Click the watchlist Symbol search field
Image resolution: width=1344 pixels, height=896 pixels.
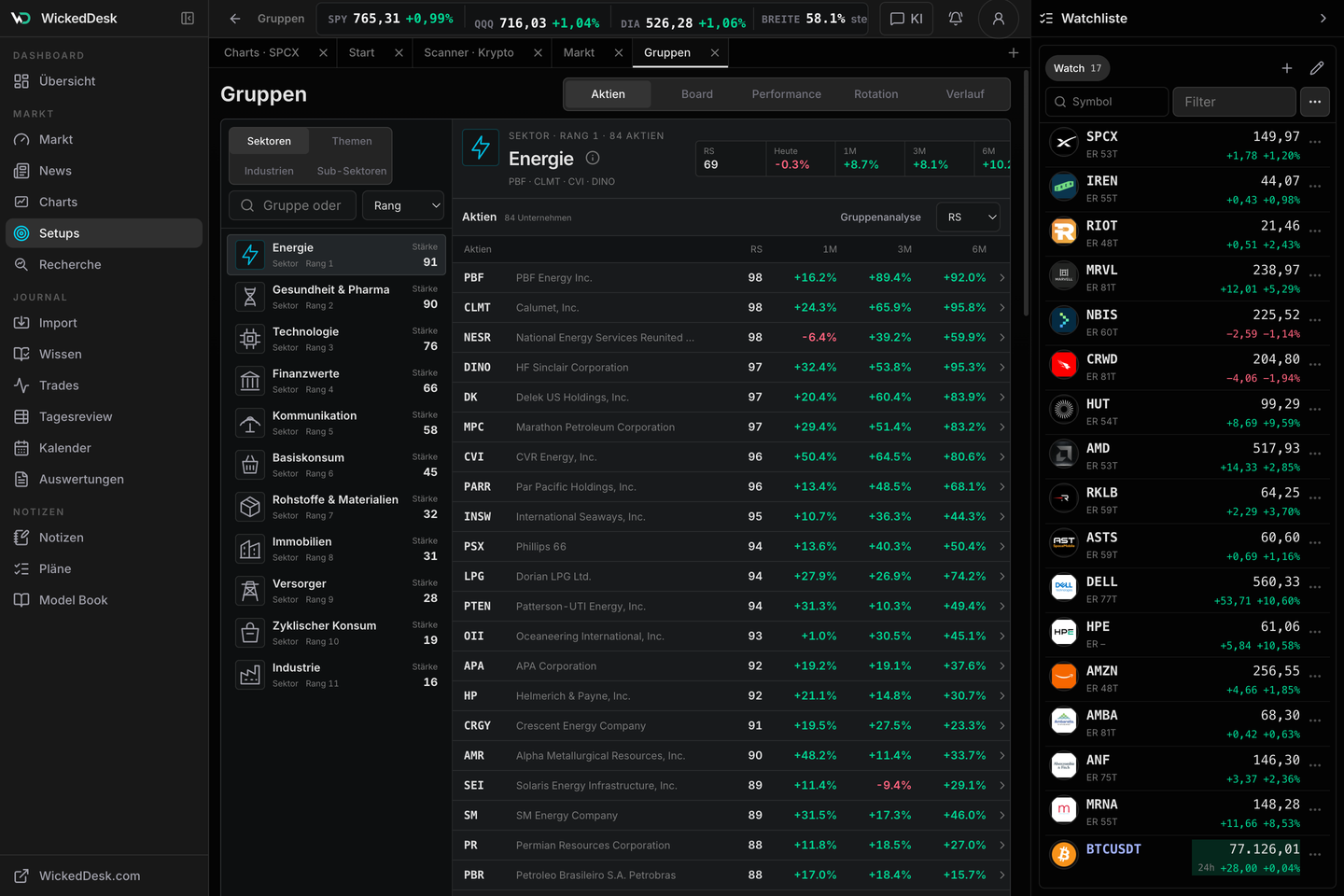point(1107,102)
